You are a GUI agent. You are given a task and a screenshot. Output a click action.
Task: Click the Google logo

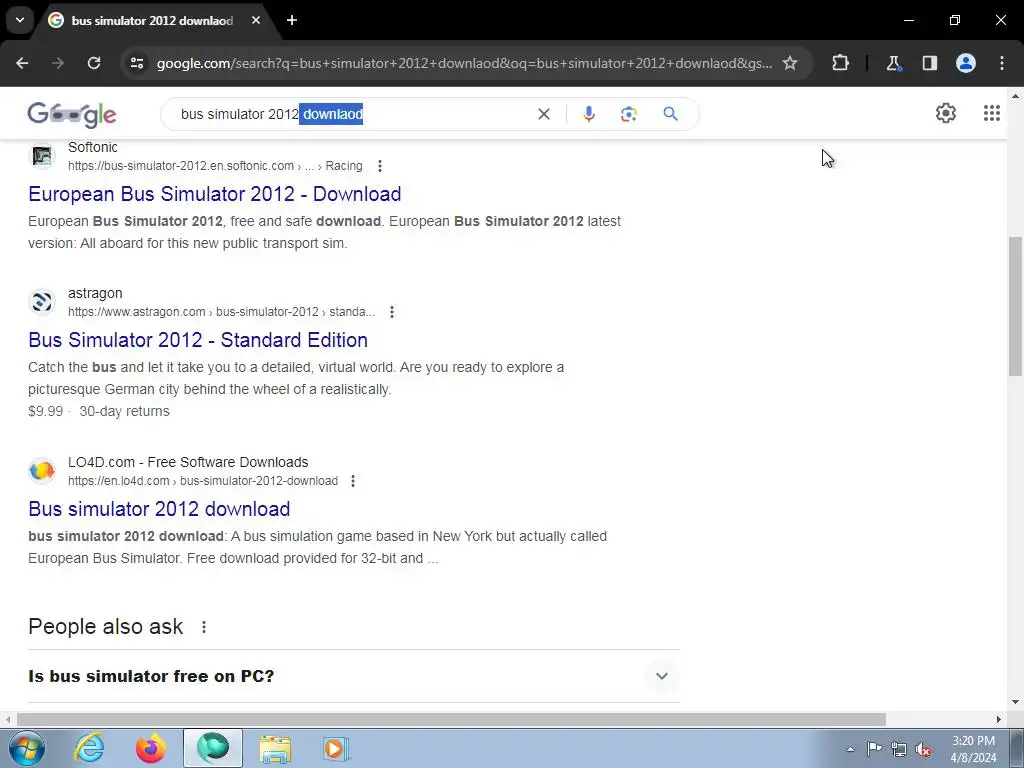pyautogui.click(x=72, y=114)
